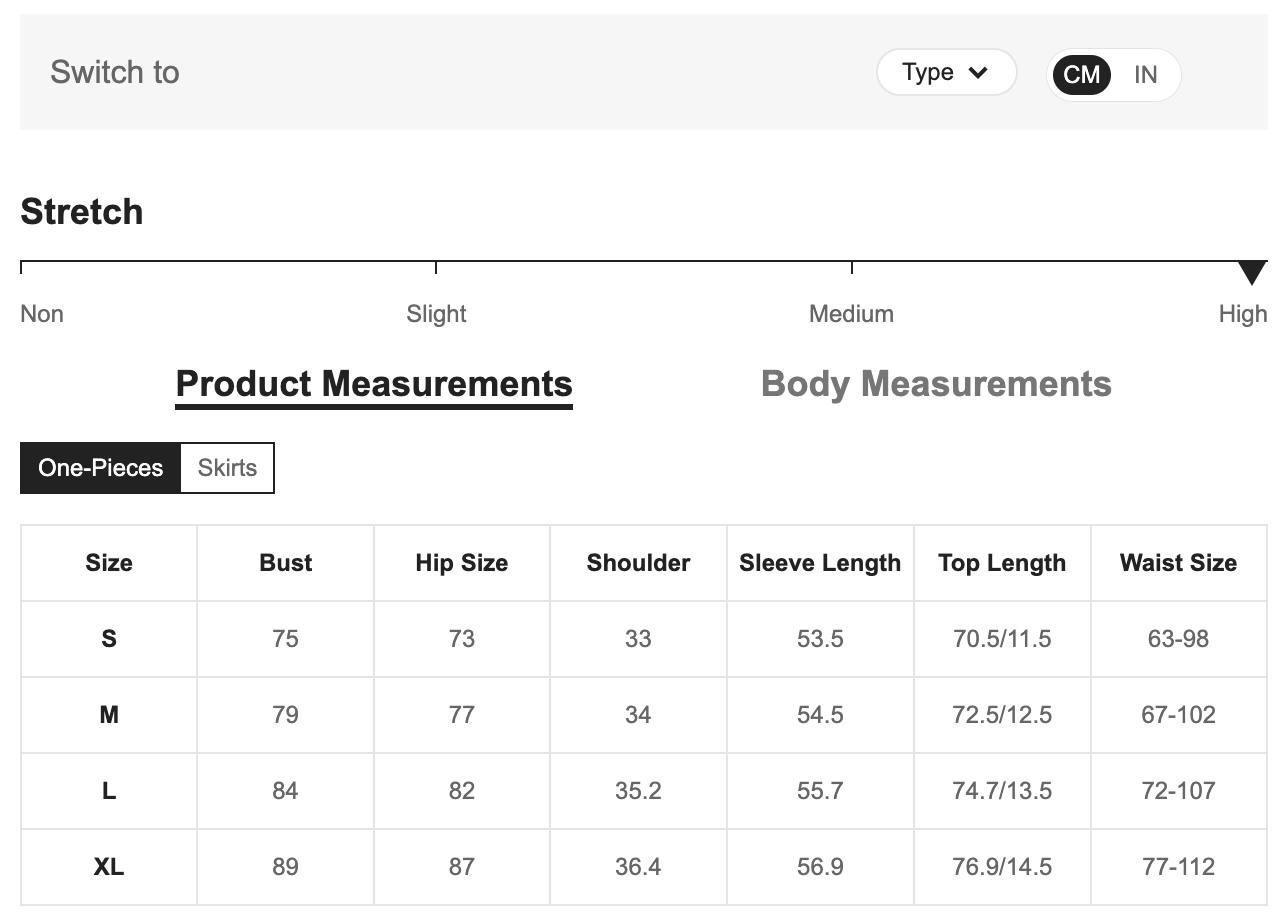The image size is (1274, 918).
Task: Open the Product Measurements tab
Action: [x=374, y=384]
